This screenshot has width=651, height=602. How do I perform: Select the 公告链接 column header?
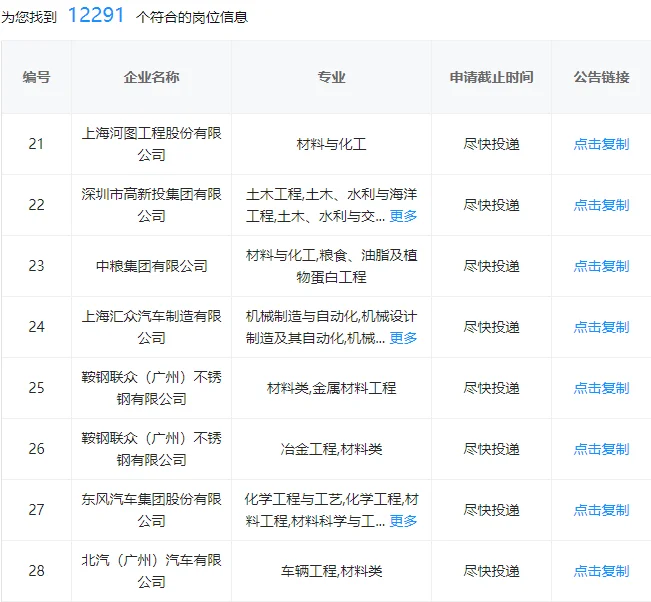[601, 77]
